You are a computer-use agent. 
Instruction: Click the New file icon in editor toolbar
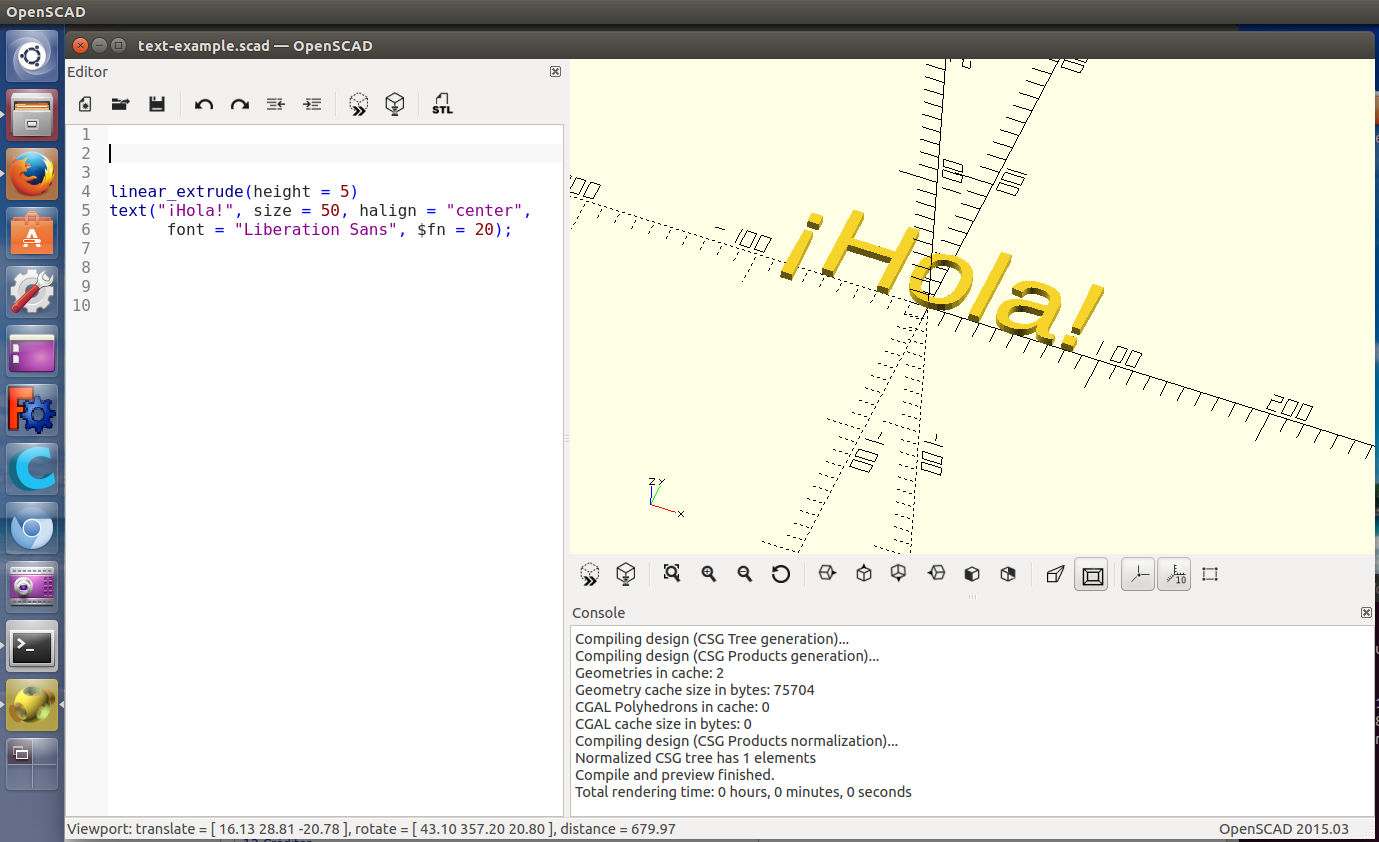85,104
